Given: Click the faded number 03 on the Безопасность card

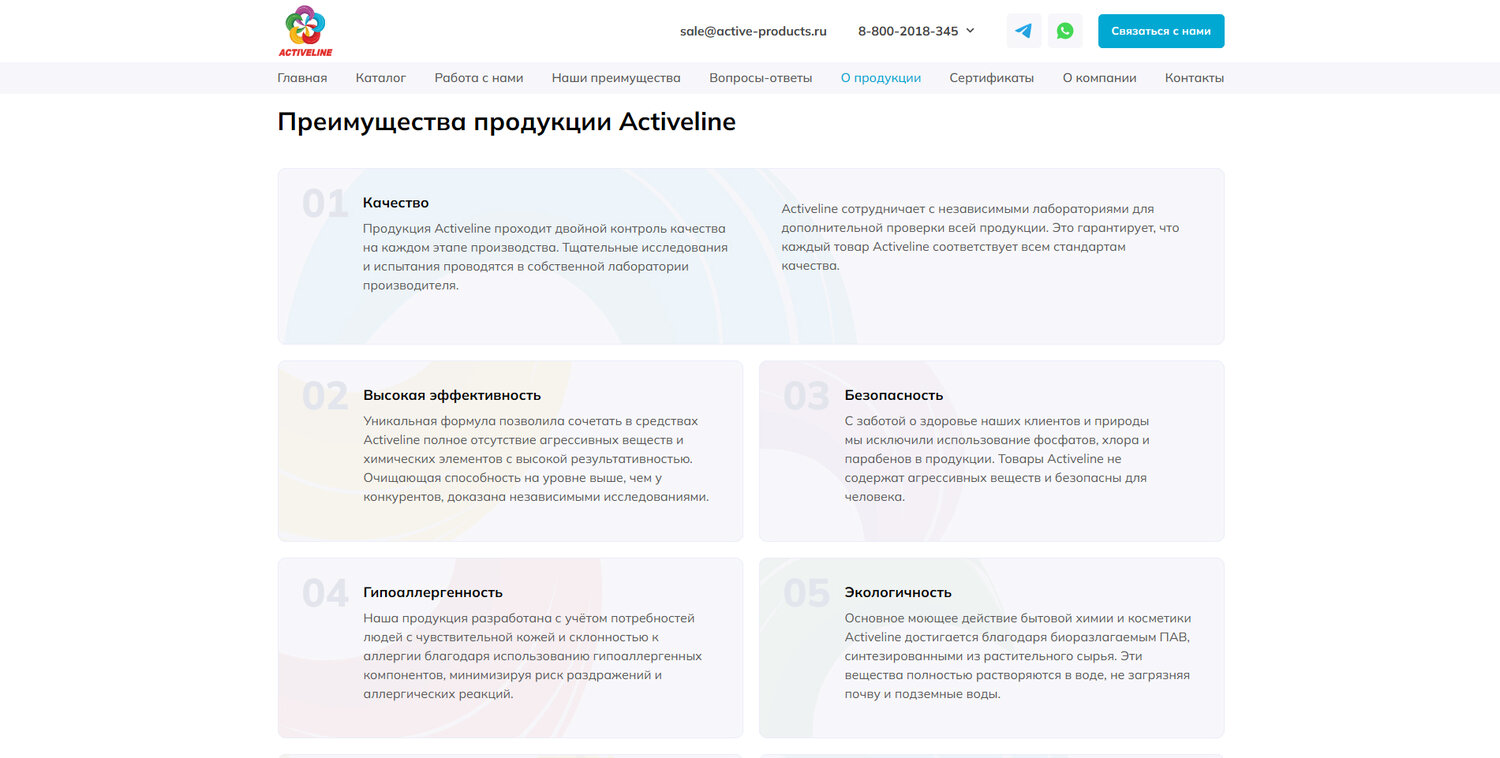Looking at the screenshot, I should (806, 397).
